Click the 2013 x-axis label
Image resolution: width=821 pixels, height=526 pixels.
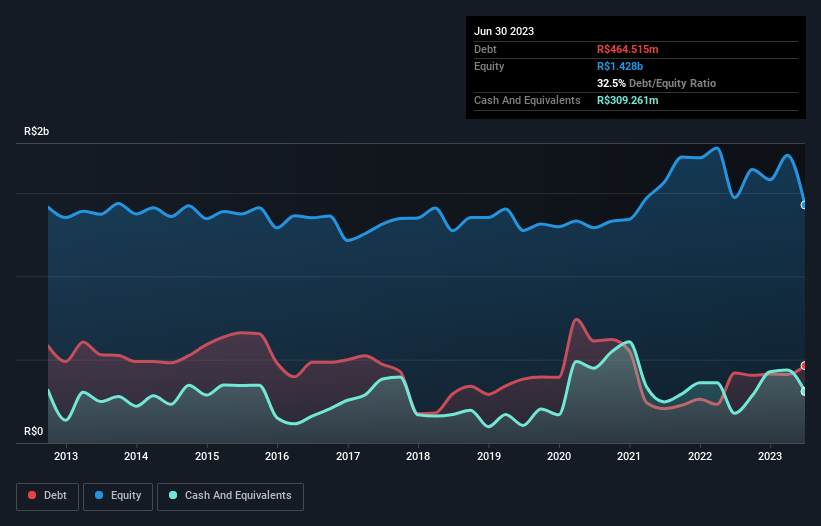66,456
